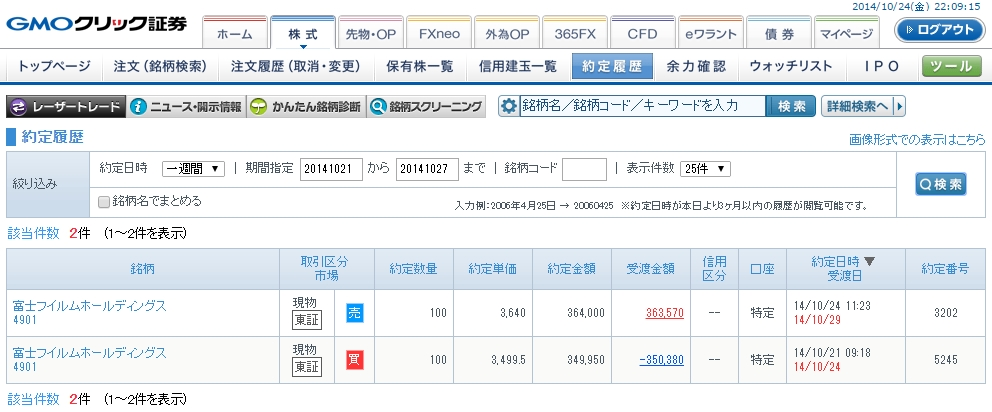This screenshot has height=412, width=992.
Task: Click the blue 売 sell badge
Action: (355, 313)
